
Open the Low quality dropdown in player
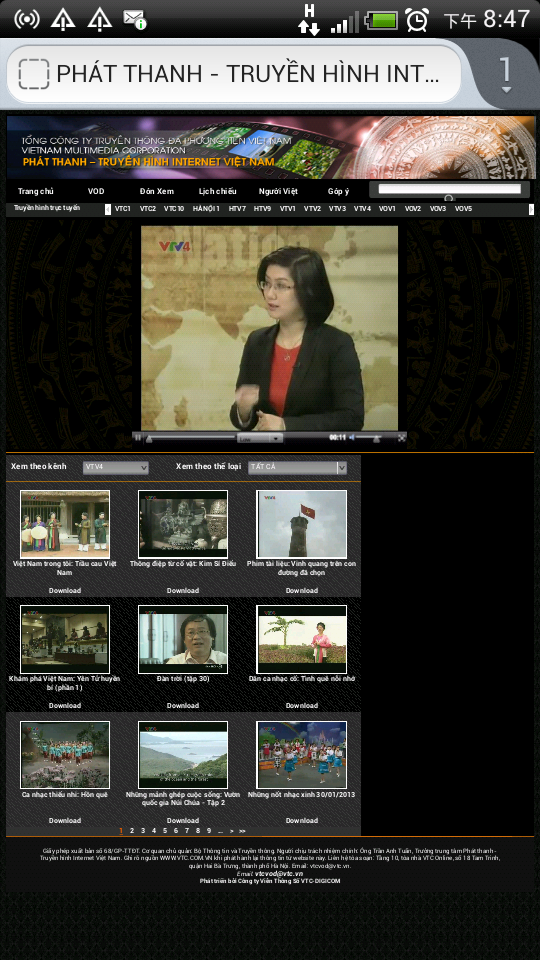pos(260,438)
